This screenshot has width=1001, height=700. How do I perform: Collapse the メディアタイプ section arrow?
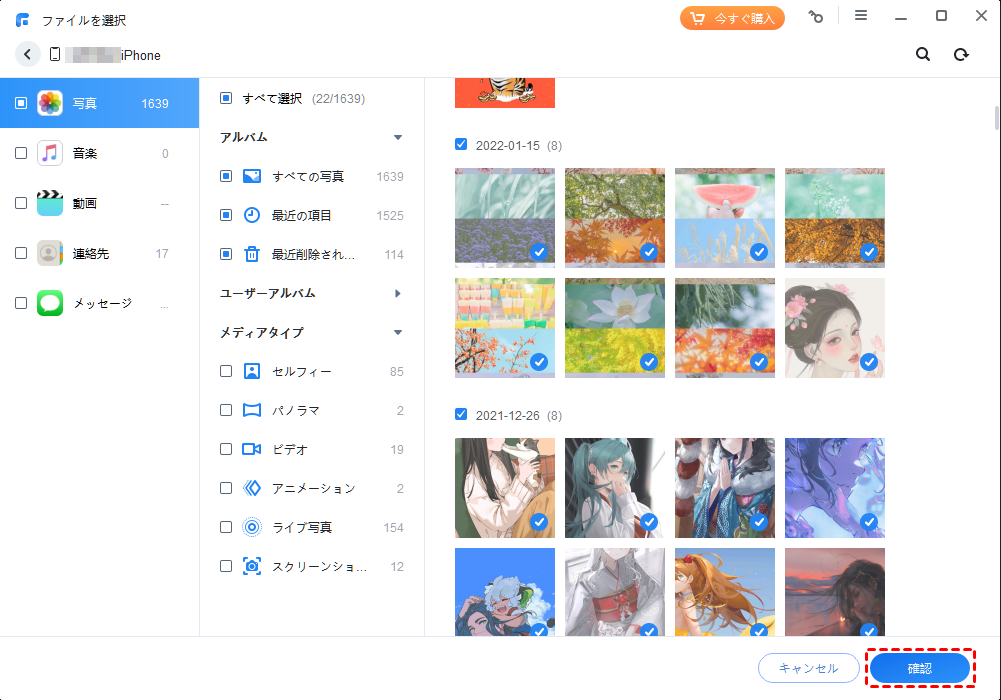[398, 332]
